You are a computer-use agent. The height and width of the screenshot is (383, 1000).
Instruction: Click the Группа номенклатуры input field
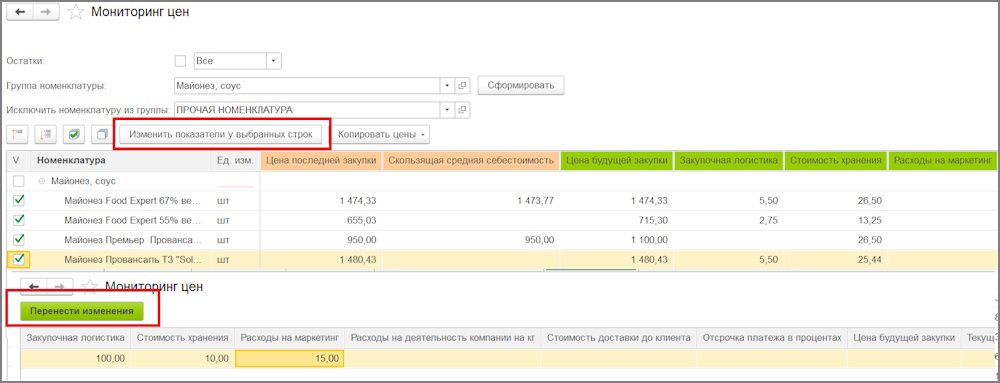pos(307,85)
